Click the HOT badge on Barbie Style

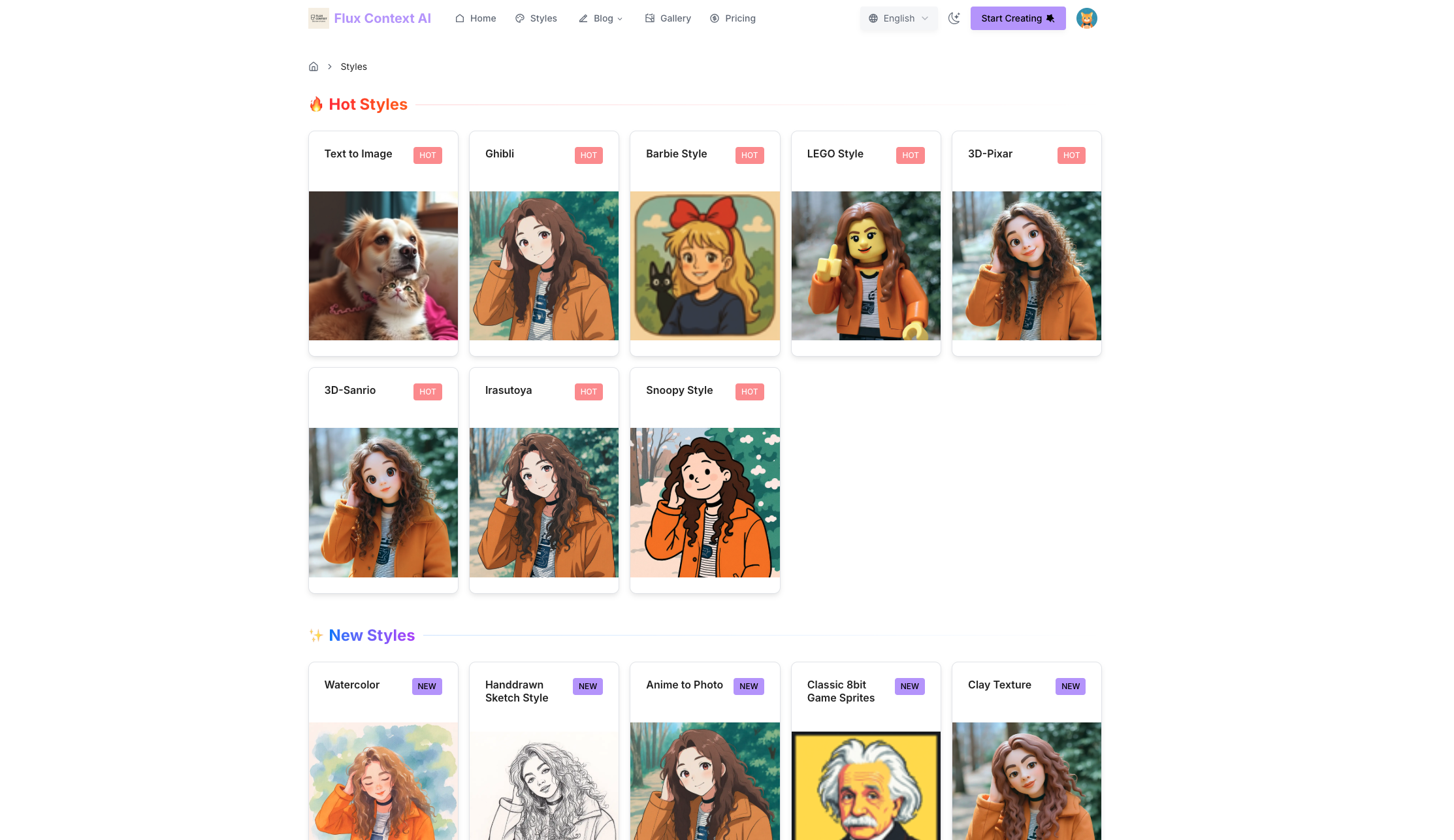tap(750, 155)
